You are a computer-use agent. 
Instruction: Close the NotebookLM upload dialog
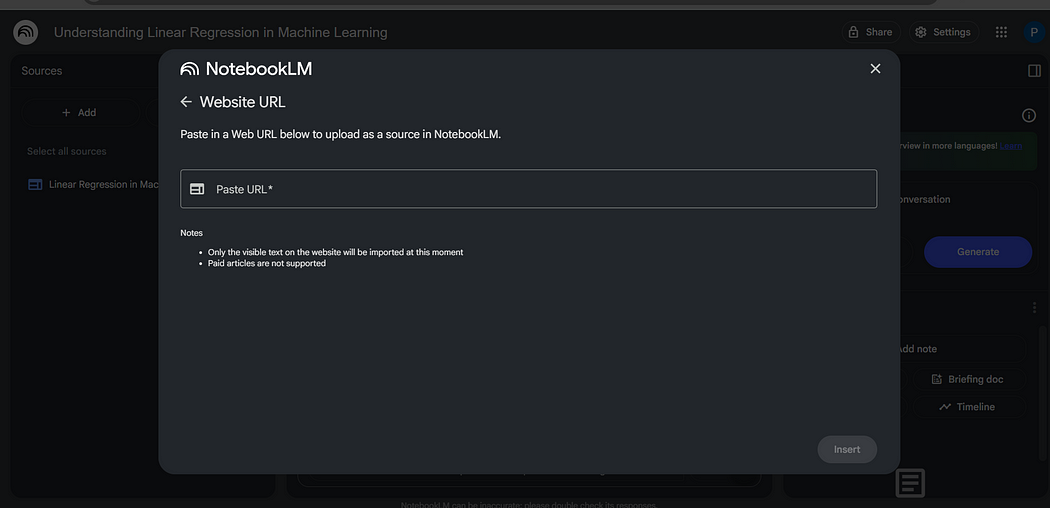tap(875, 68)
